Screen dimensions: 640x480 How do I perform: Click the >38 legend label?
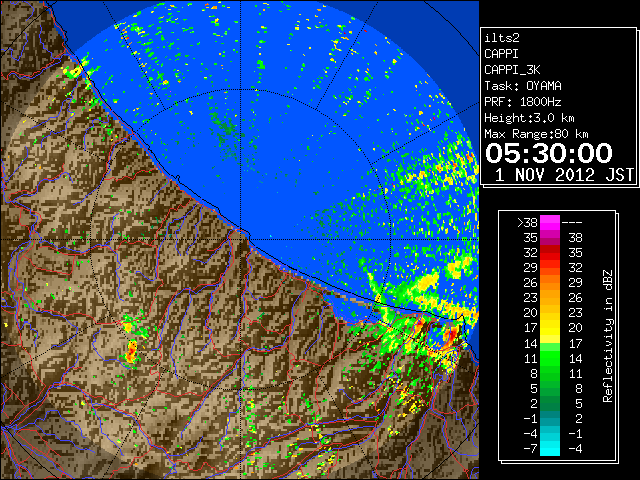(527, 223)
